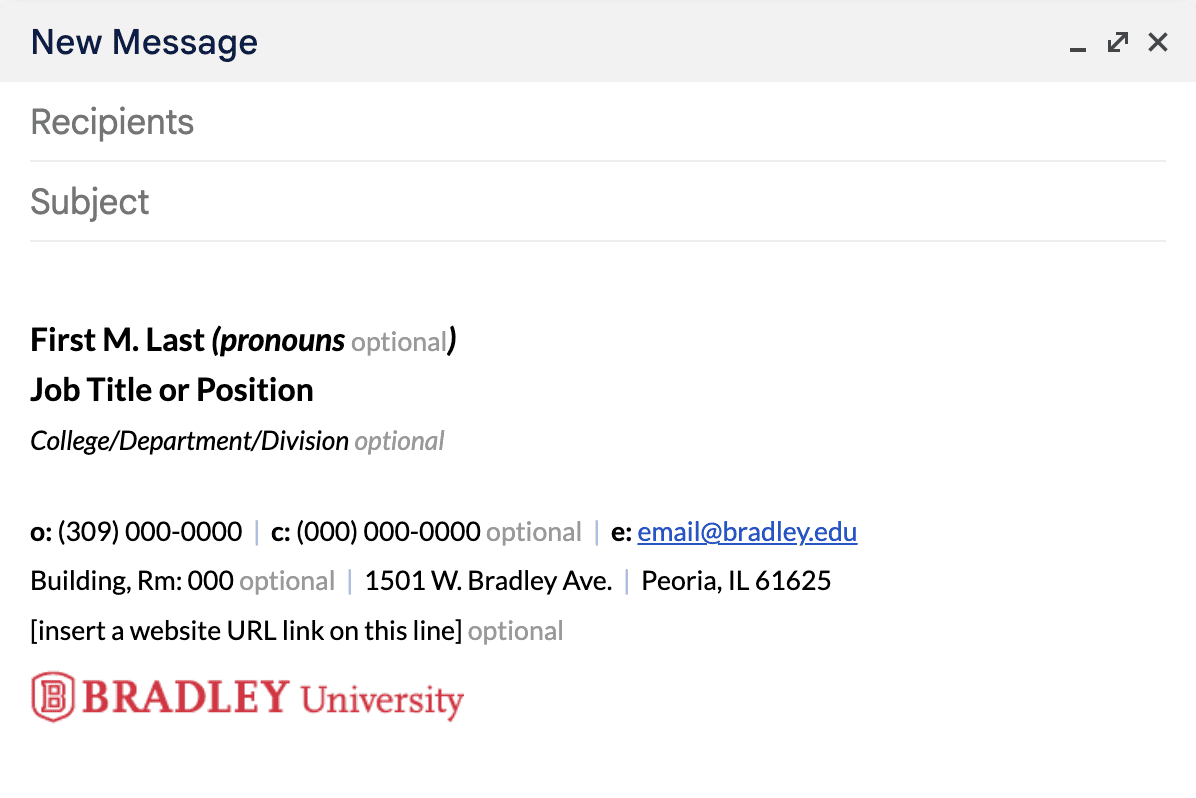This screenshot has width=1196, height=798.
Task: Click the University word in the logo
Action: point(382,700)
